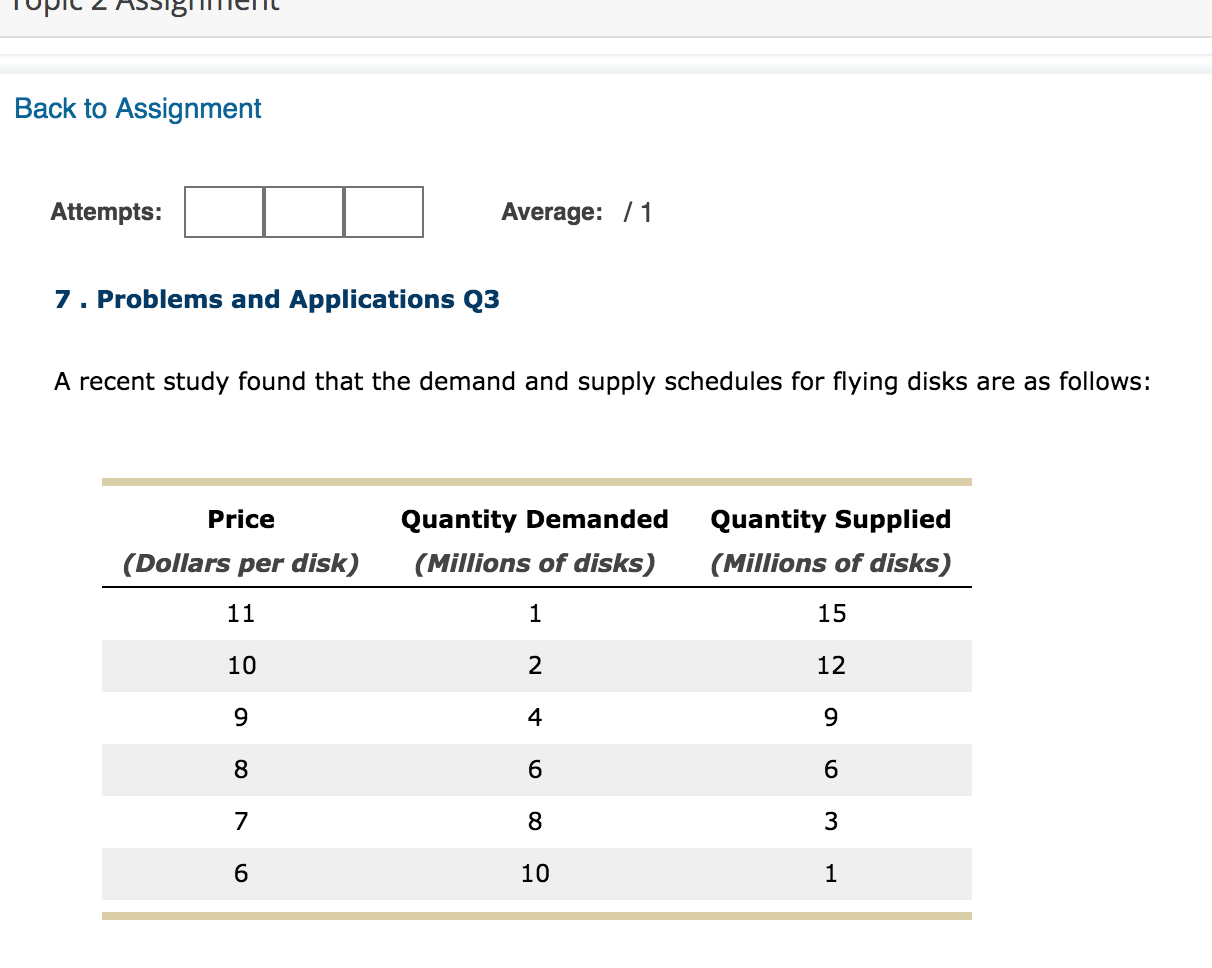The image size is (1212, 968).
Task: Click the Back to Assignment link
Action: tap(136, 108)
